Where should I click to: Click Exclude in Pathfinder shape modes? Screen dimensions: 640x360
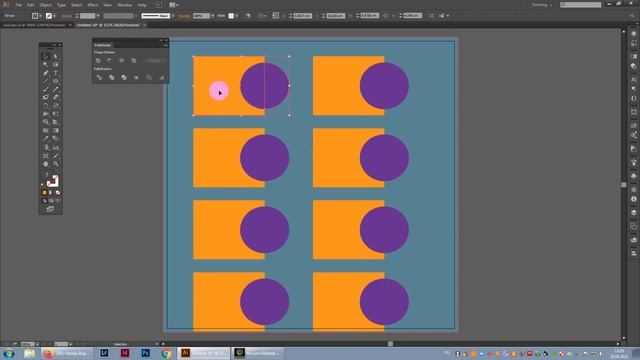(x=133, y=60)
